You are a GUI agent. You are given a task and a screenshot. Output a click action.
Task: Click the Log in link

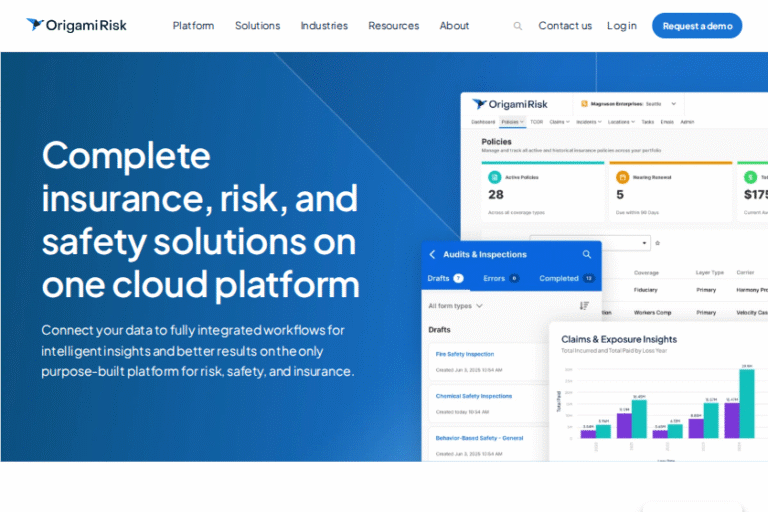click(621, 26)
